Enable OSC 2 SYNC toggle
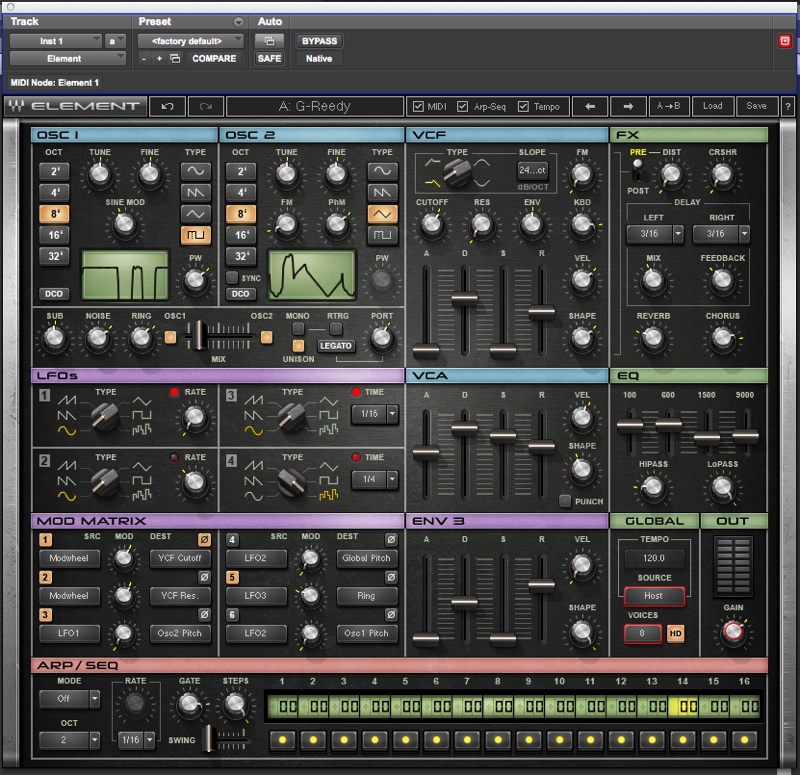The height and width of the screenshot is (775, 800). (232, 278)
